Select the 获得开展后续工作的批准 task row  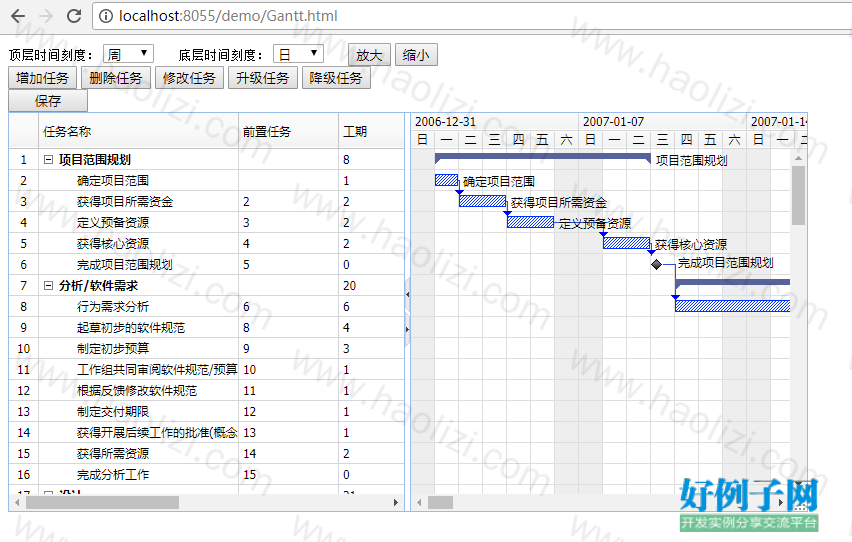(x=206, y=433)
